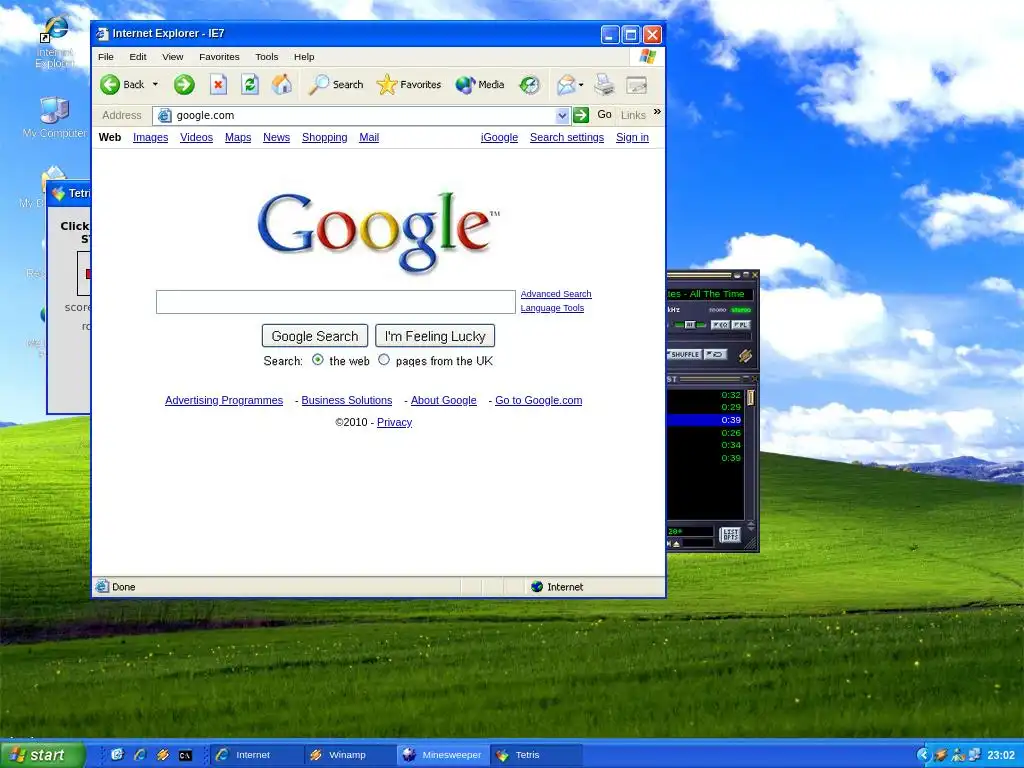The image size is (1024, 768).
Task: Open the Language Tools link
Action: (552, 308)
